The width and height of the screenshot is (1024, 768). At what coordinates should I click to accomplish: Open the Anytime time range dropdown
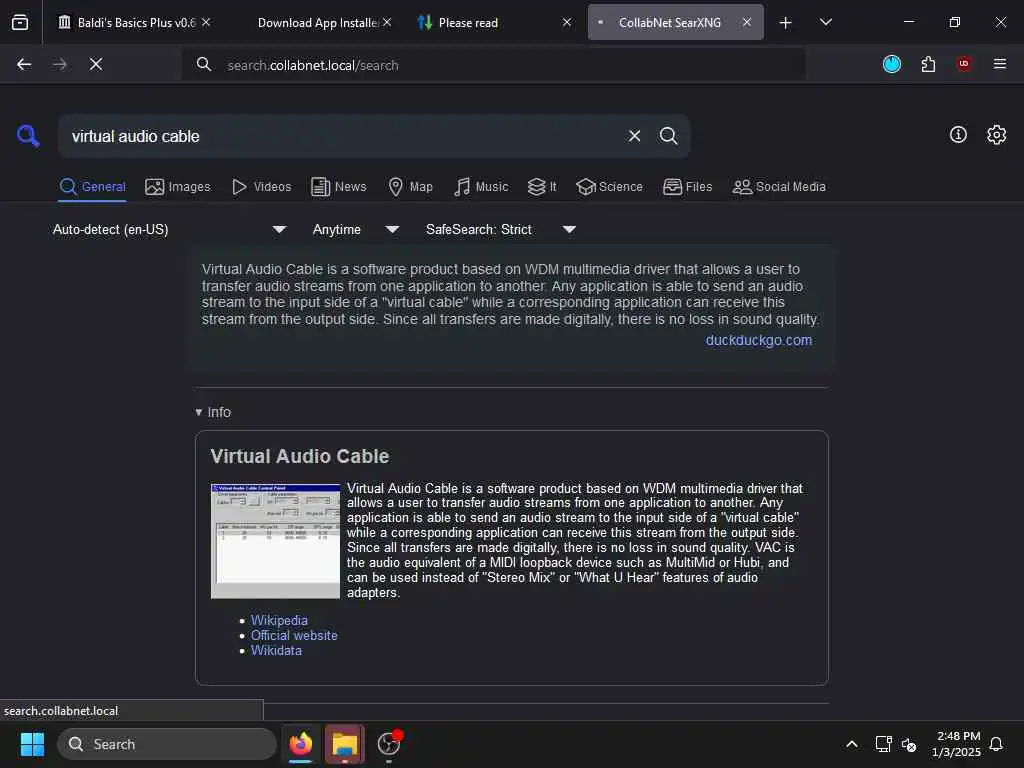(x=356, y=229)
